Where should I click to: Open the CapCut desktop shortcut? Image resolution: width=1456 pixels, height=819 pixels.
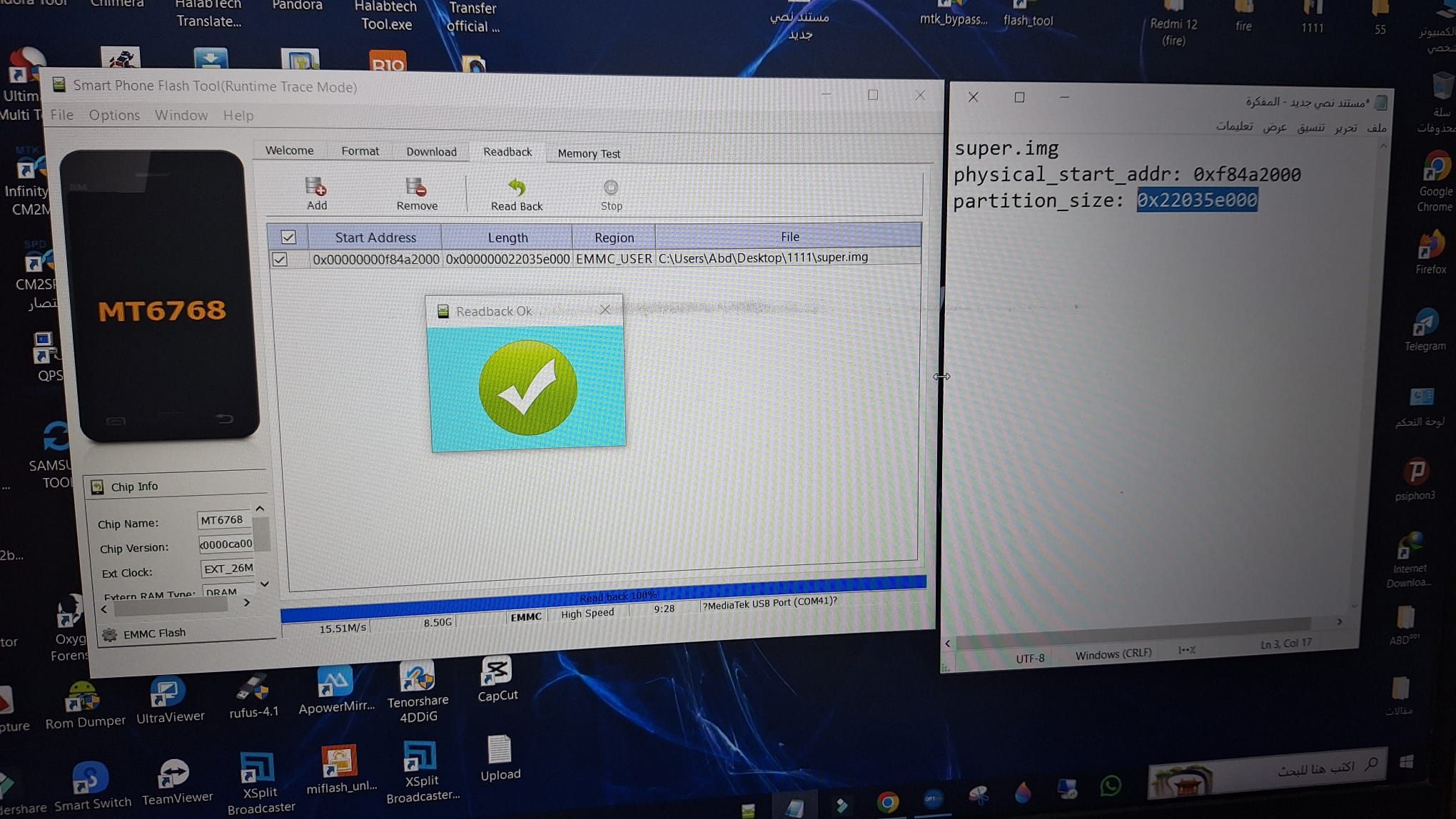[x=497, y=679]
